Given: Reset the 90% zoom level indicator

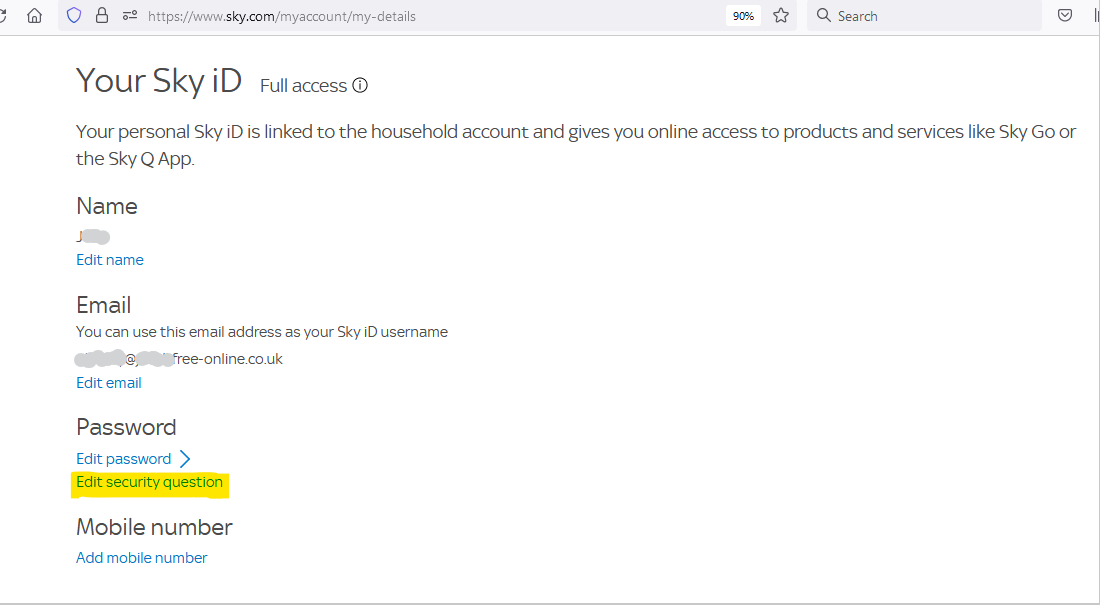Looking at the screenshot, I should point(743,16).
